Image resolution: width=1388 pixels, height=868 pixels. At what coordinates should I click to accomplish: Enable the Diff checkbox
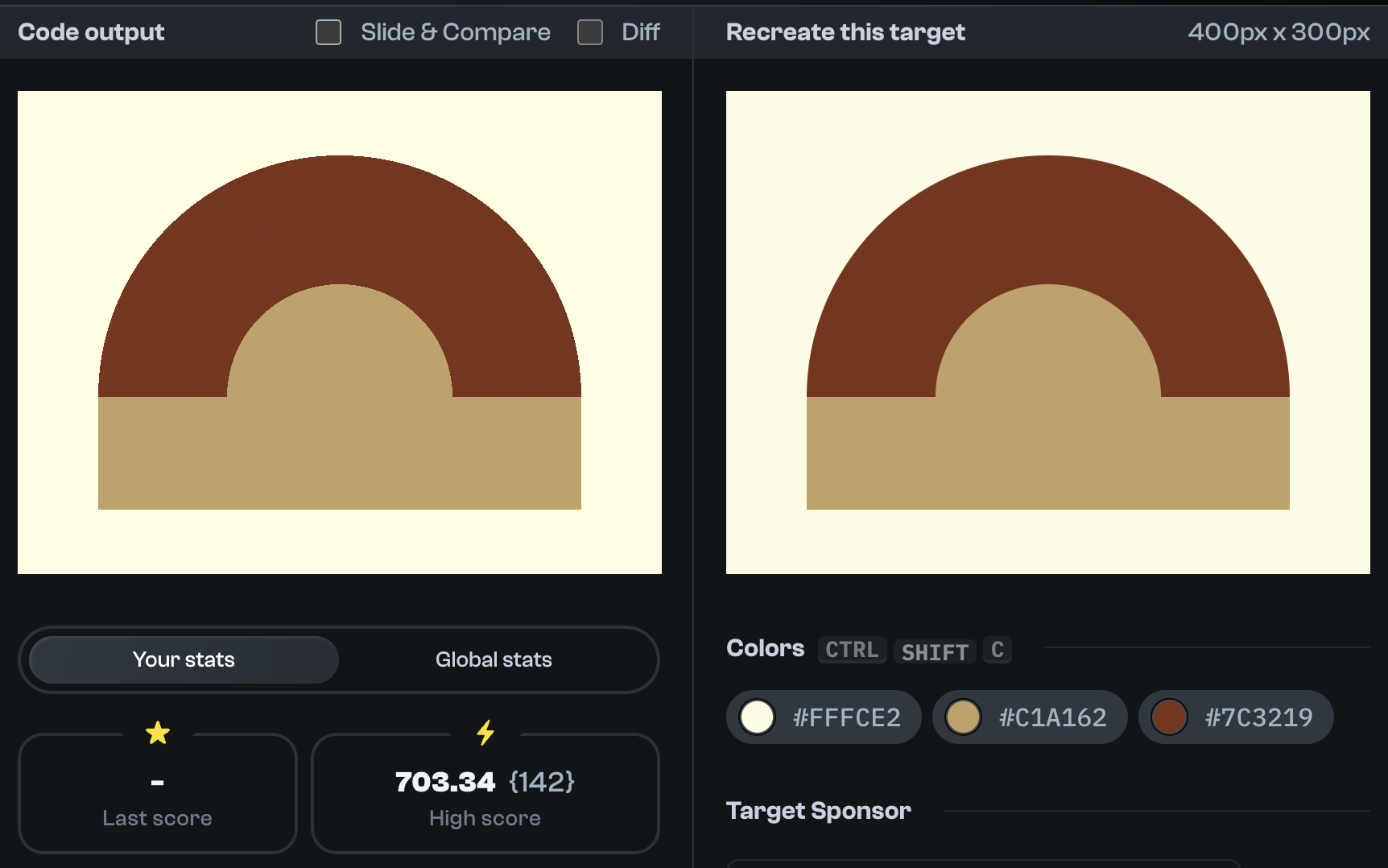point(590,31)
